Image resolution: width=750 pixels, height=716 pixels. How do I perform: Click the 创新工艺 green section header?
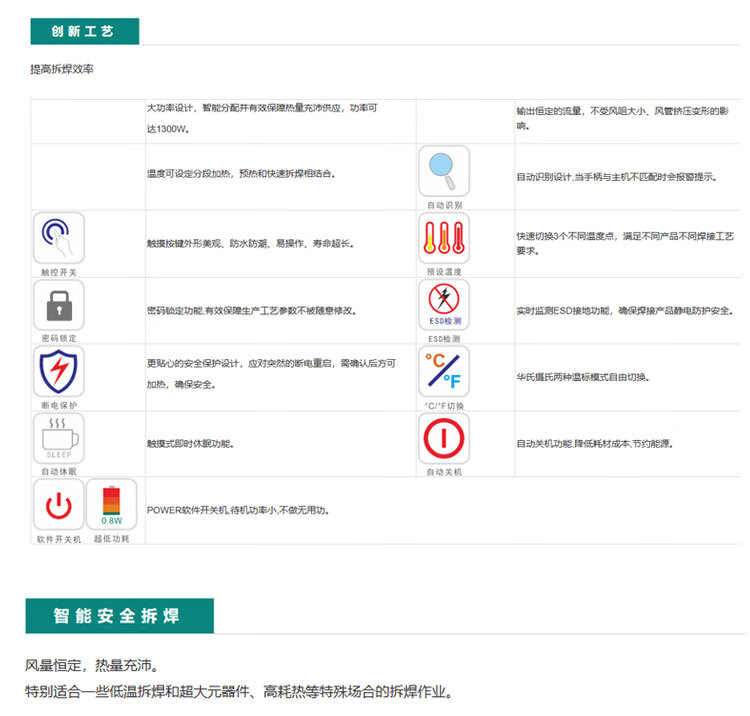point(83,31)
